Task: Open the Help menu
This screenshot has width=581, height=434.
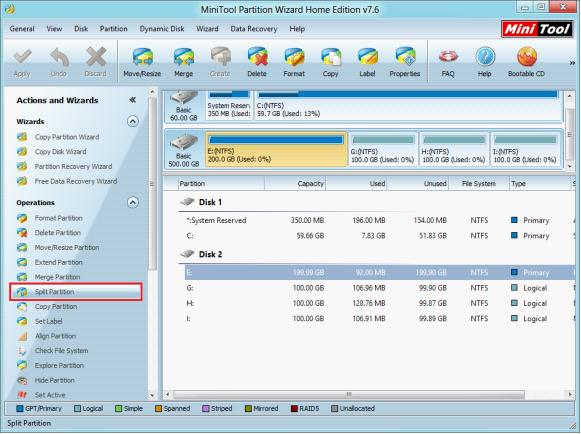Action: (x=297, y=29)
